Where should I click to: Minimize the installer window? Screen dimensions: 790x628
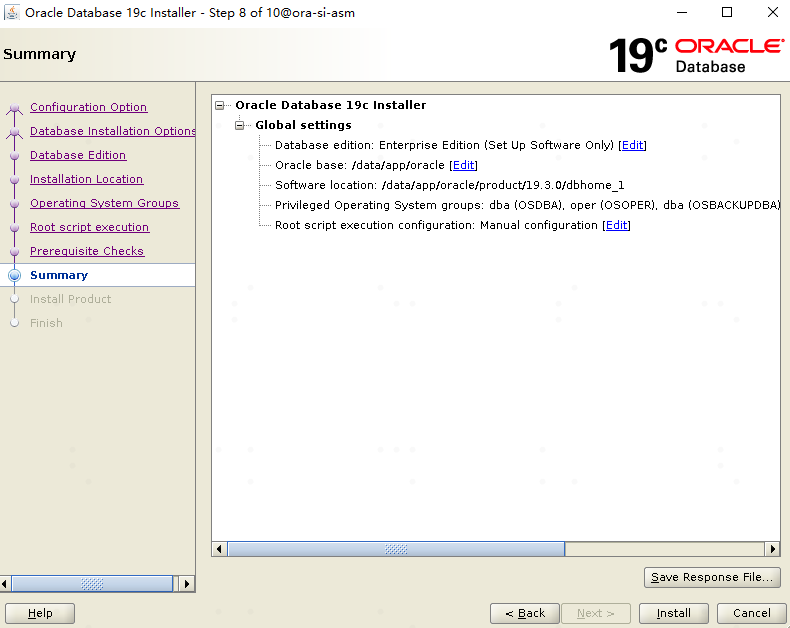(682, 12)
